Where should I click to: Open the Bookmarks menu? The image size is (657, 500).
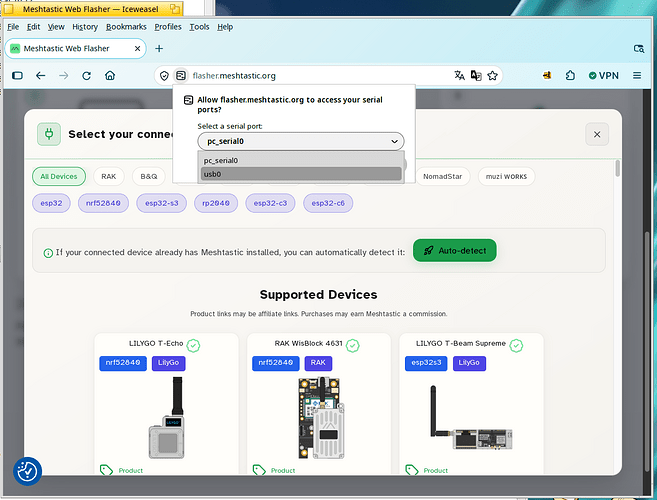pos(126,27)
